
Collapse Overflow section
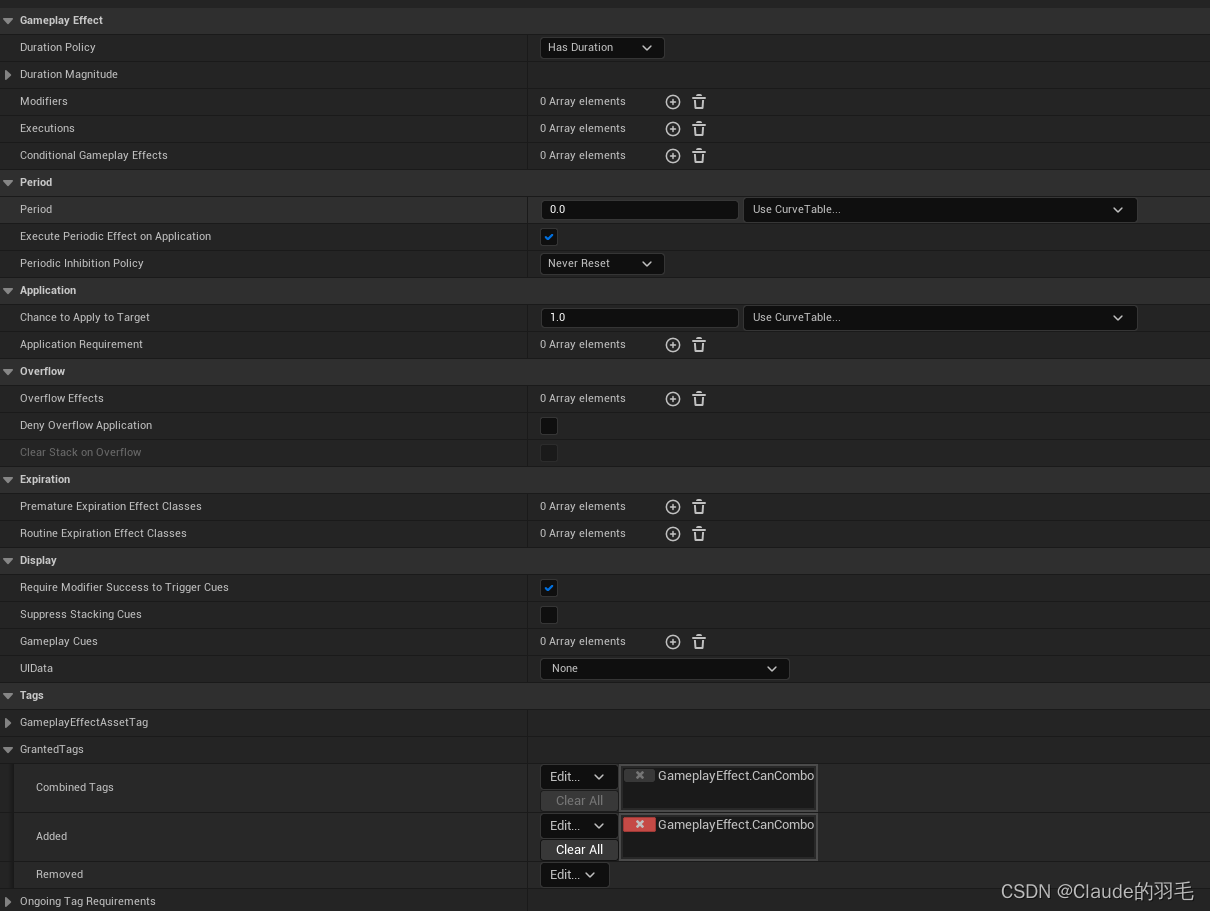tap(8, 372)
